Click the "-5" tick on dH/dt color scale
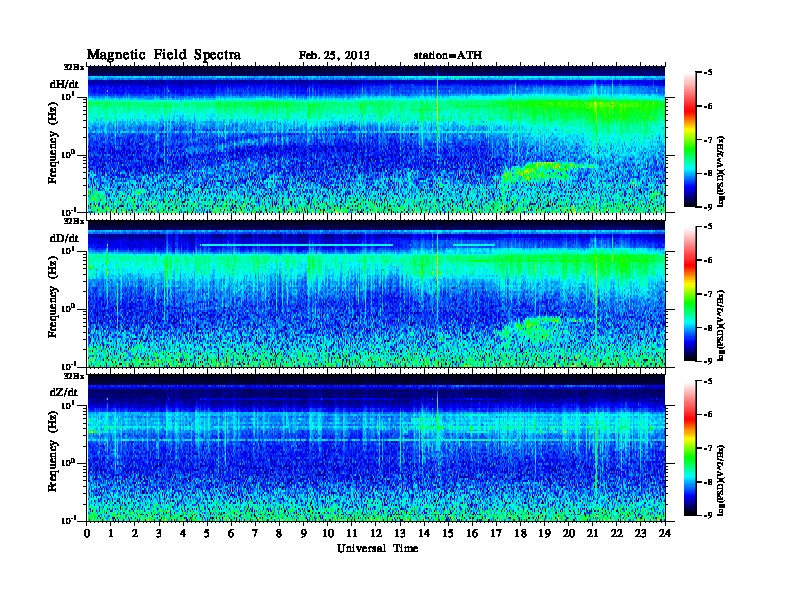The height and width of the screenshot is (612, 792). [708, 73]
